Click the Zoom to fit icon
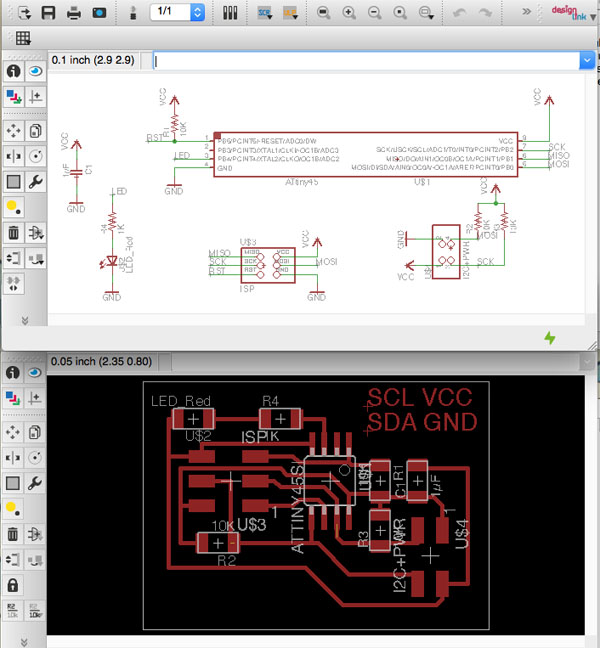 click(324, 13)
